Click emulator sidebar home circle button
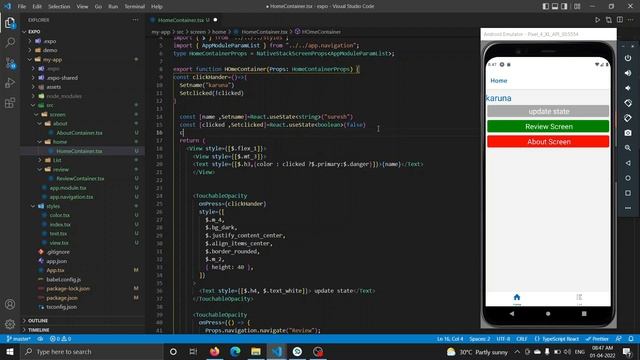Viewport: 640px width, 360px height. tap(628, 178)
